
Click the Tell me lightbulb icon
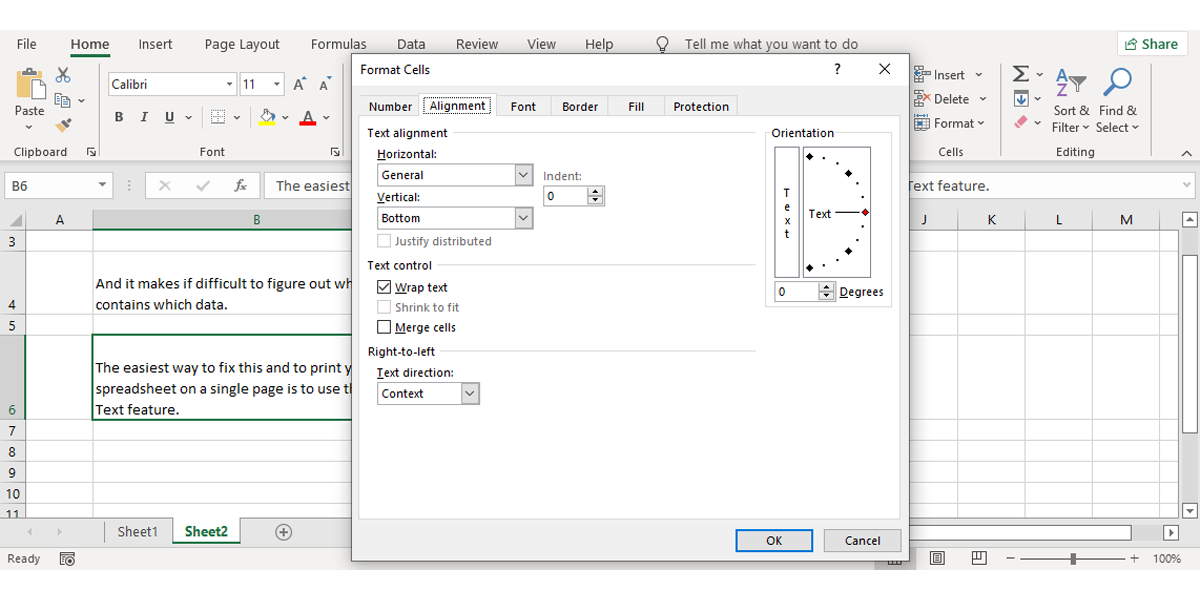point(662,44)
